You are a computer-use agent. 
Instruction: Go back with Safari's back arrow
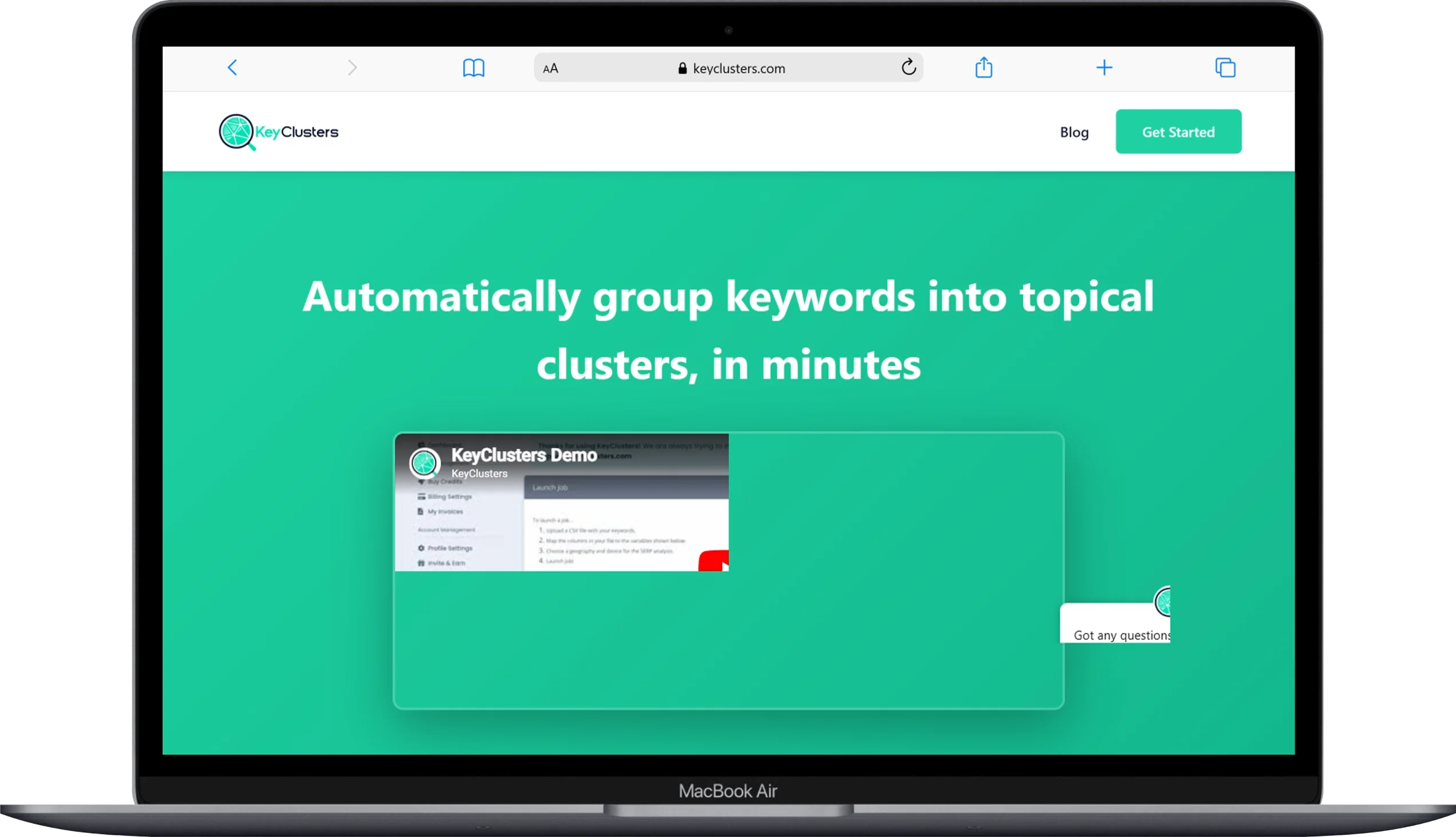(232, 68)
